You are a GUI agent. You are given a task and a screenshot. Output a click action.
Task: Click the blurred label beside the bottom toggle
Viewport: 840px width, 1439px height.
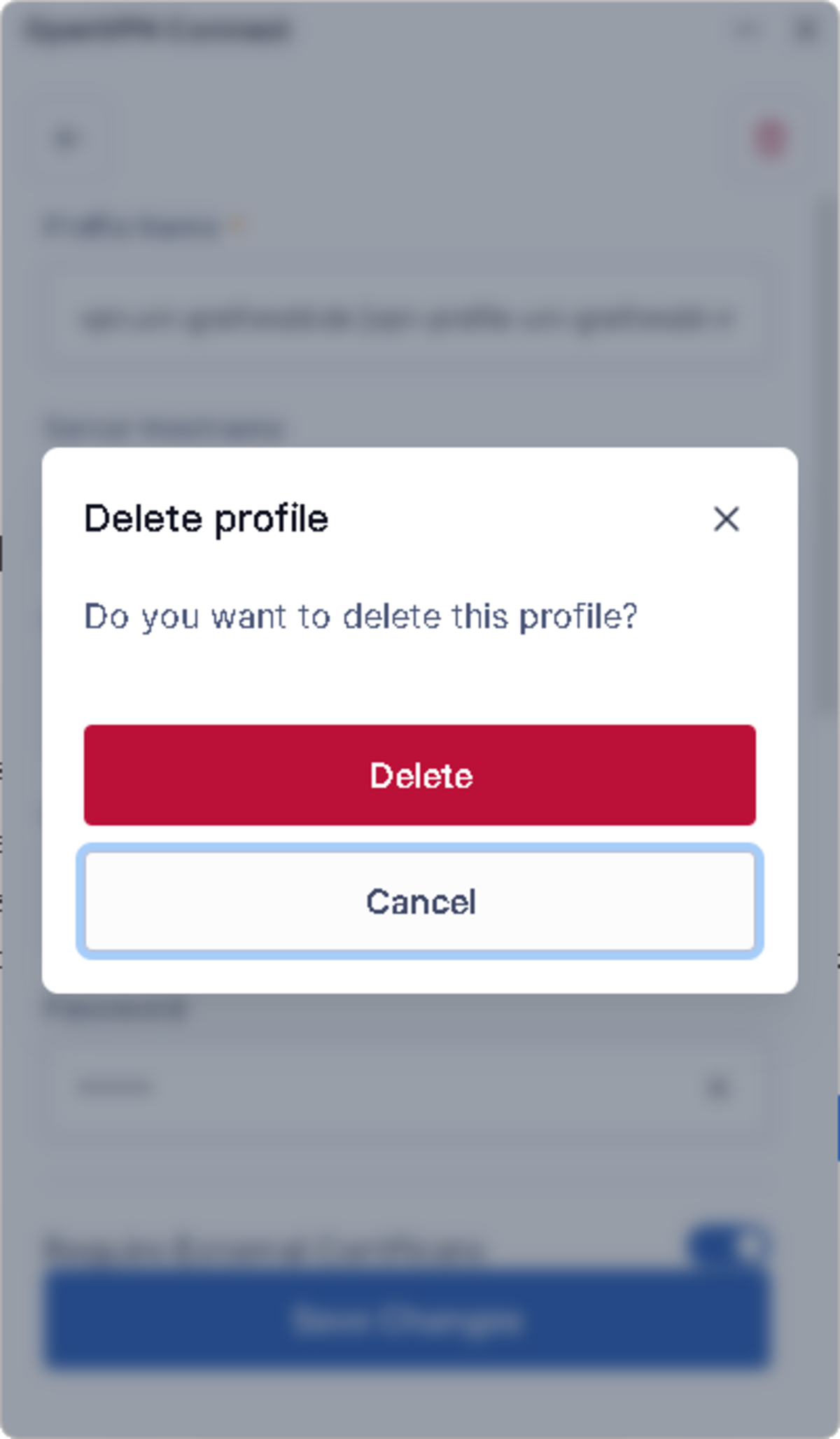265,1248
